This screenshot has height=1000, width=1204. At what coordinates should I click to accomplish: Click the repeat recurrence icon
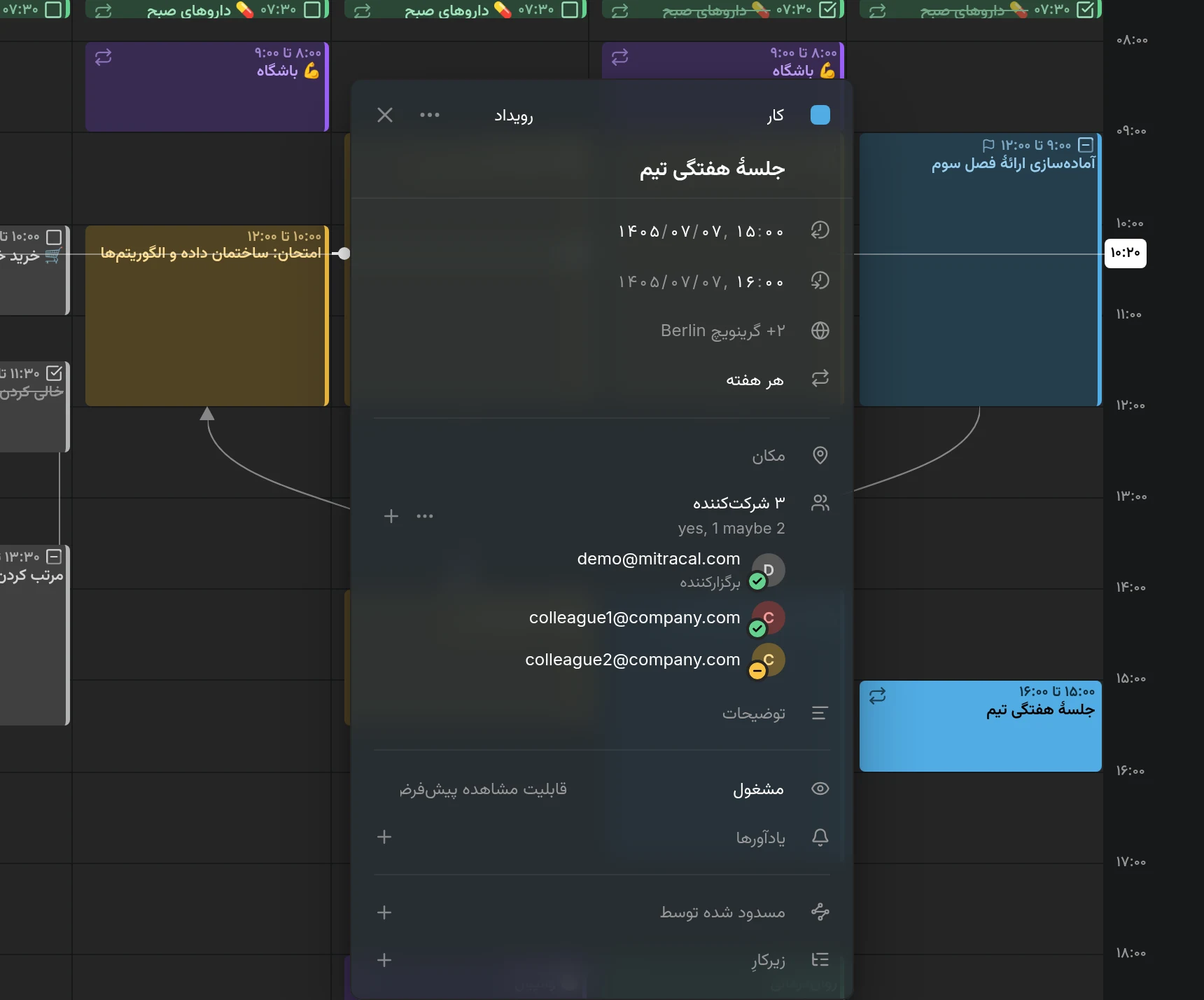click(x=820, y=379)
